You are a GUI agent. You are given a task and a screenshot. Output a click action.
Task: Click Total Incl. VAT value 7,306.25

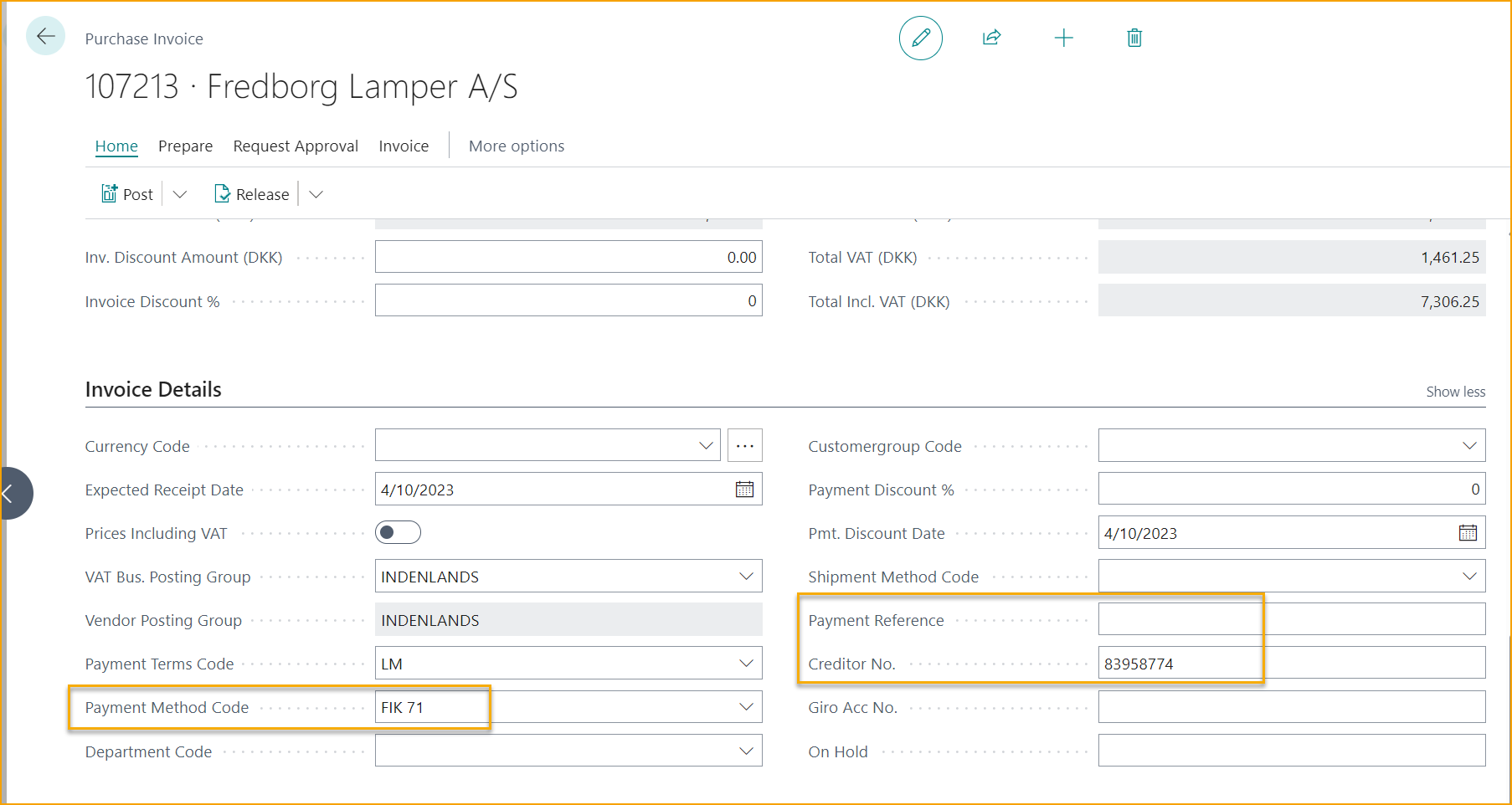(x=1450, y=301)
